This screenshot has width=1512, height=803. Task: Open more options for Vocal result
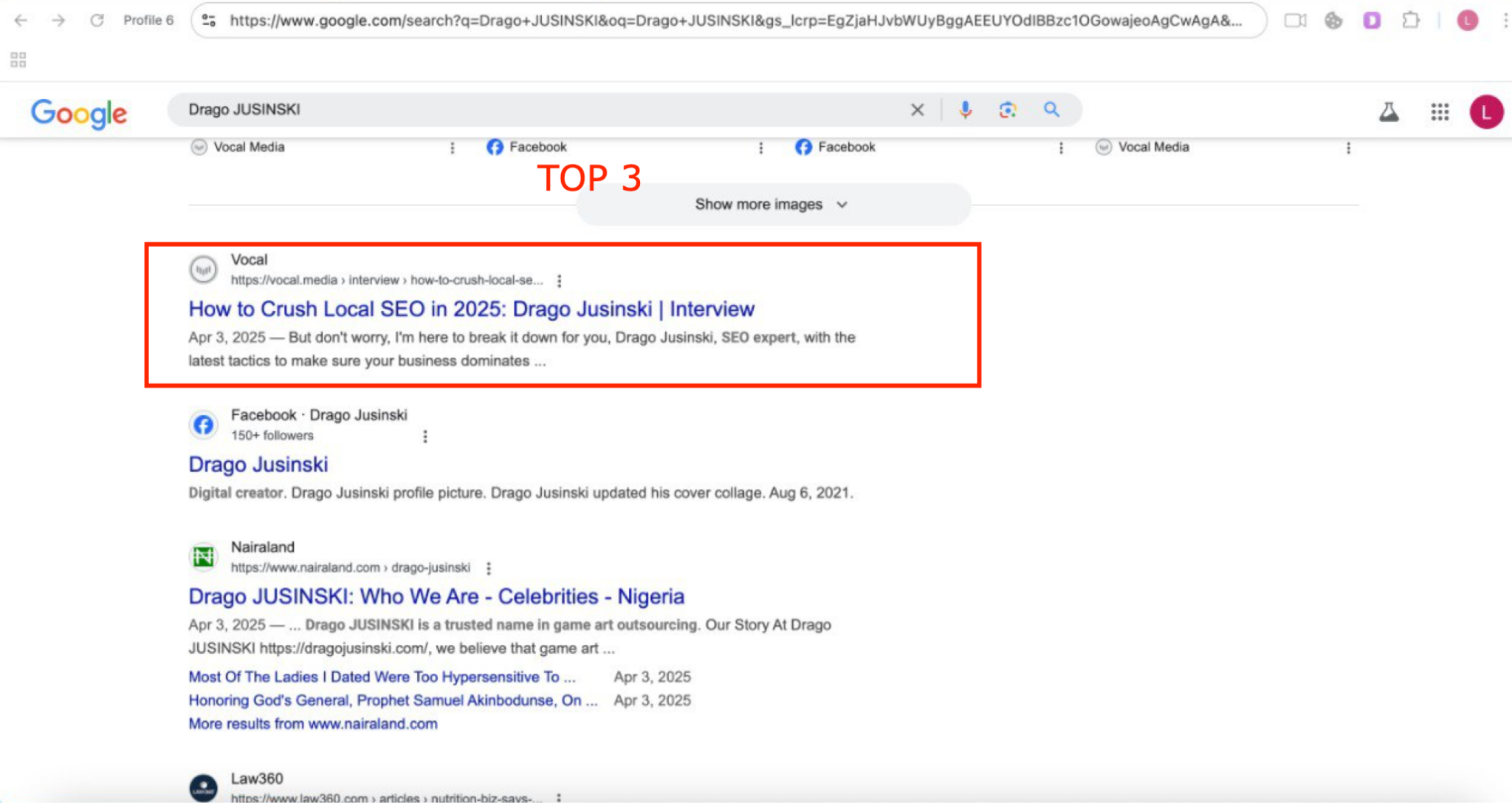tap(559, 281)
